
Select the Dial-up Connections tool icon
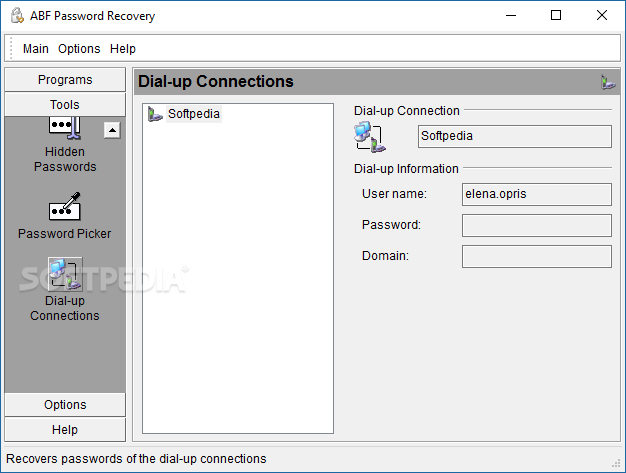point(65,274)
